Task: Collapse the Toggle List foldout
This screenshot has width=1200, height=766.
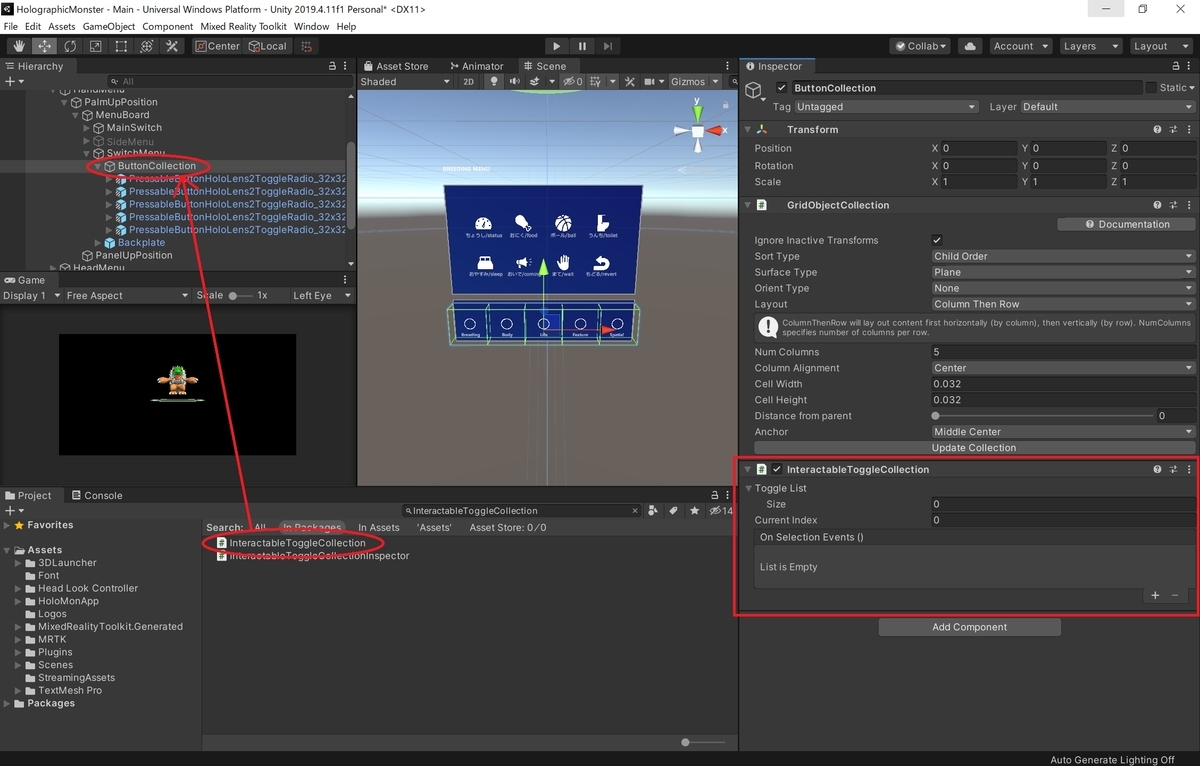Action: (749, 488)
